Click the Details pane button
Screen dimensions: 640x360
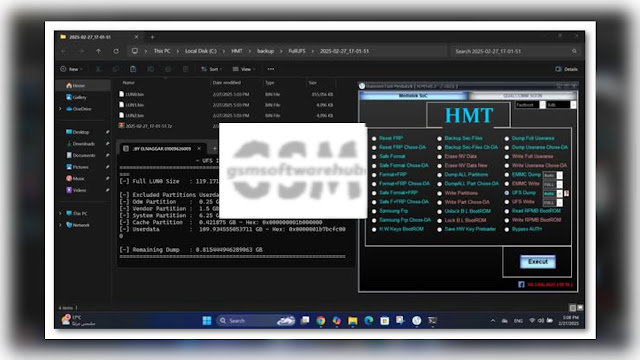(x=567, y=69)
